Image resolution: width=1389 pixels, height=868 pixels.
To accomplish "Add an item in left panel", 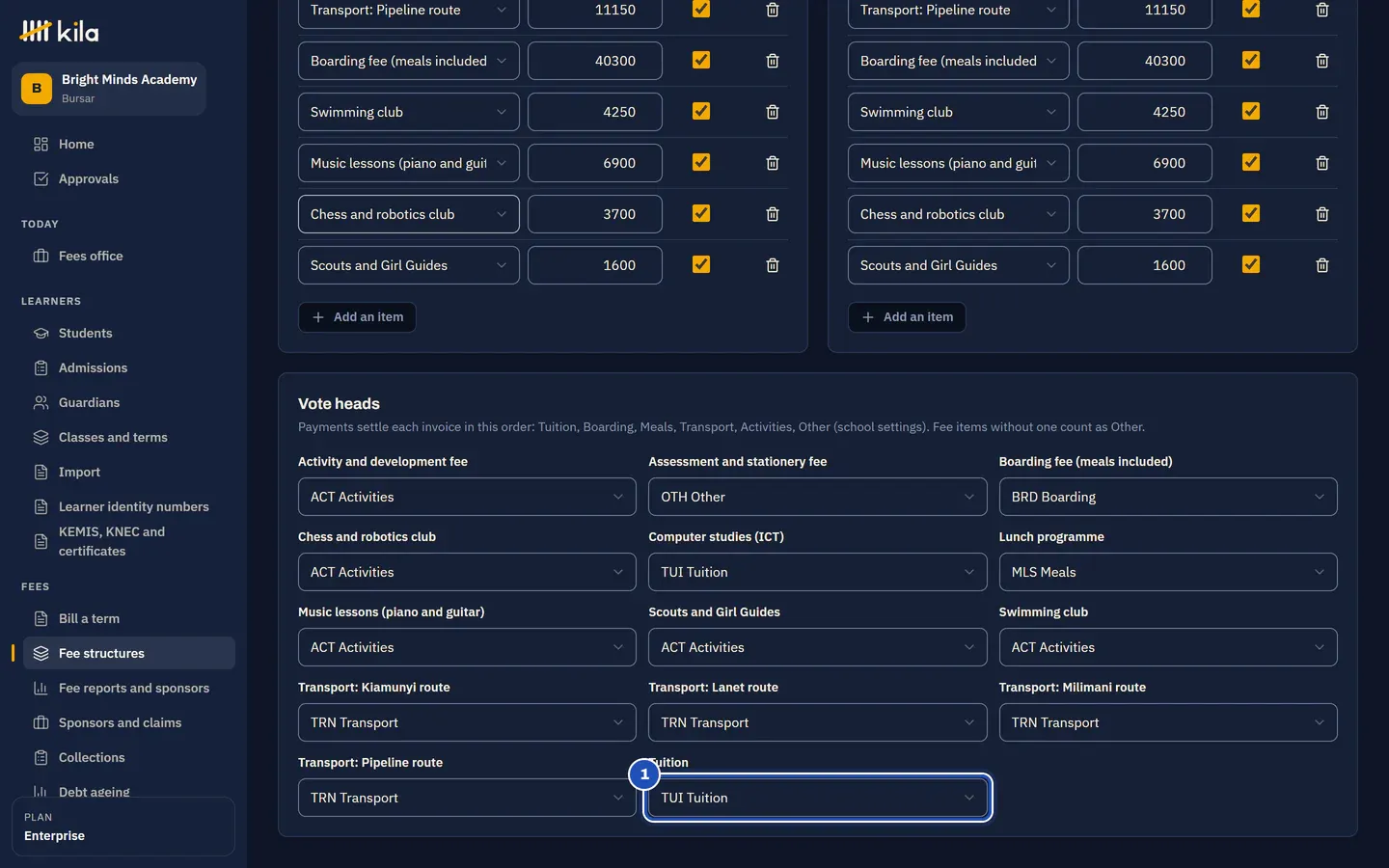I will coord(357,317).
